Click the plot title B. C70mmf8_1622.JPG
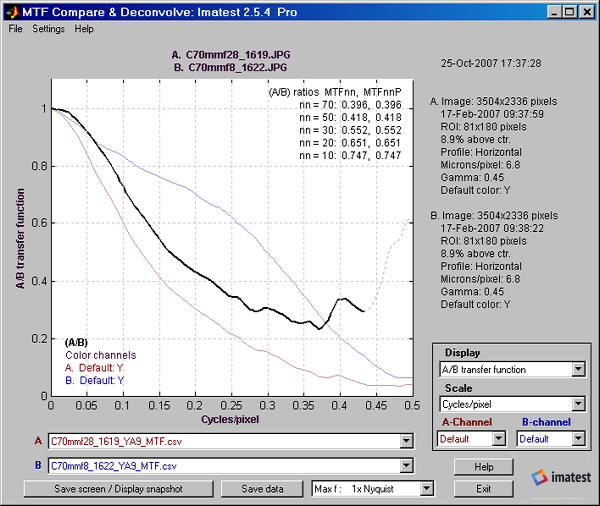 [230, 68]
